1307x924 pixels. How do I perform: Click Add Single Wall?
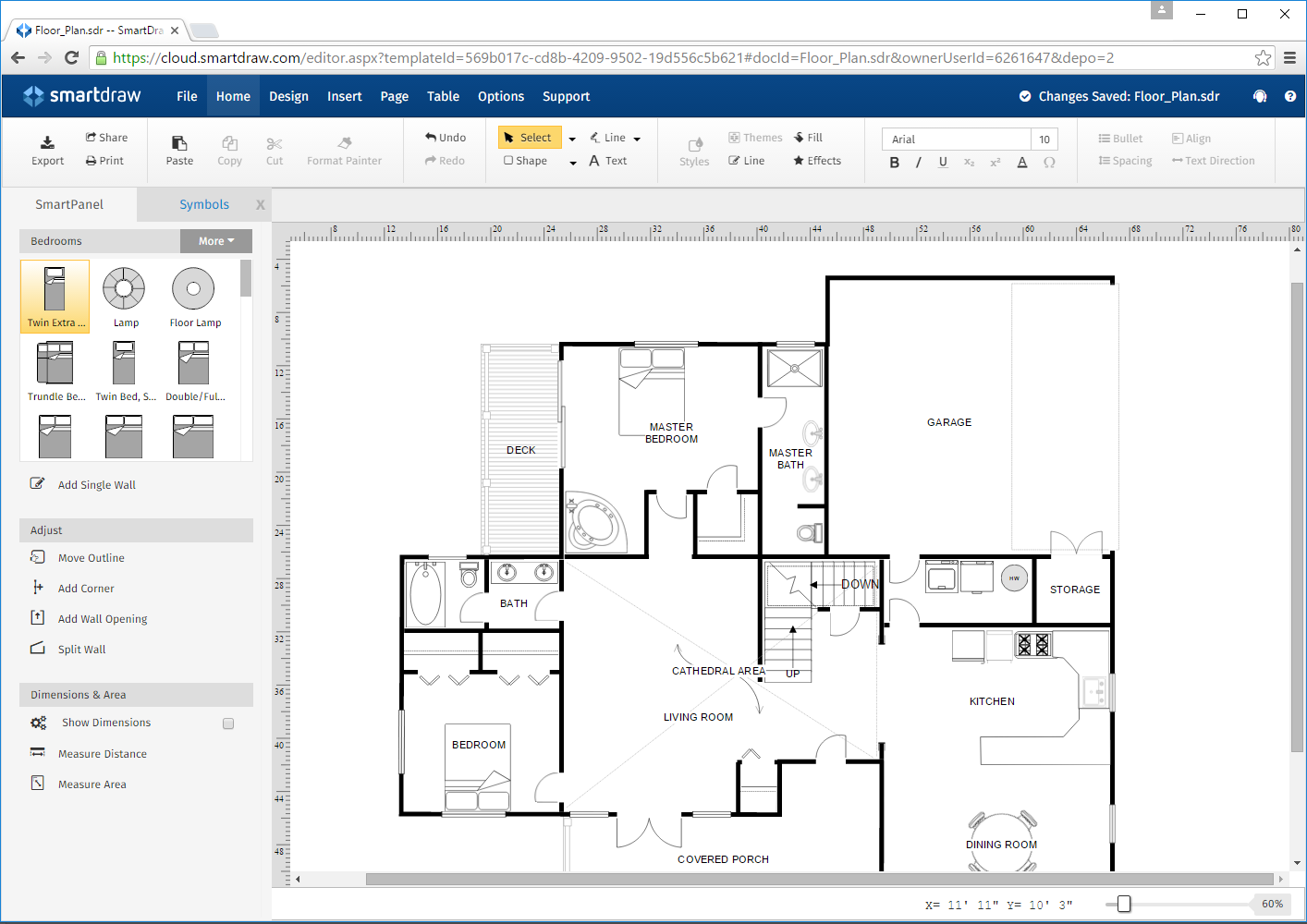click(94, 484)
